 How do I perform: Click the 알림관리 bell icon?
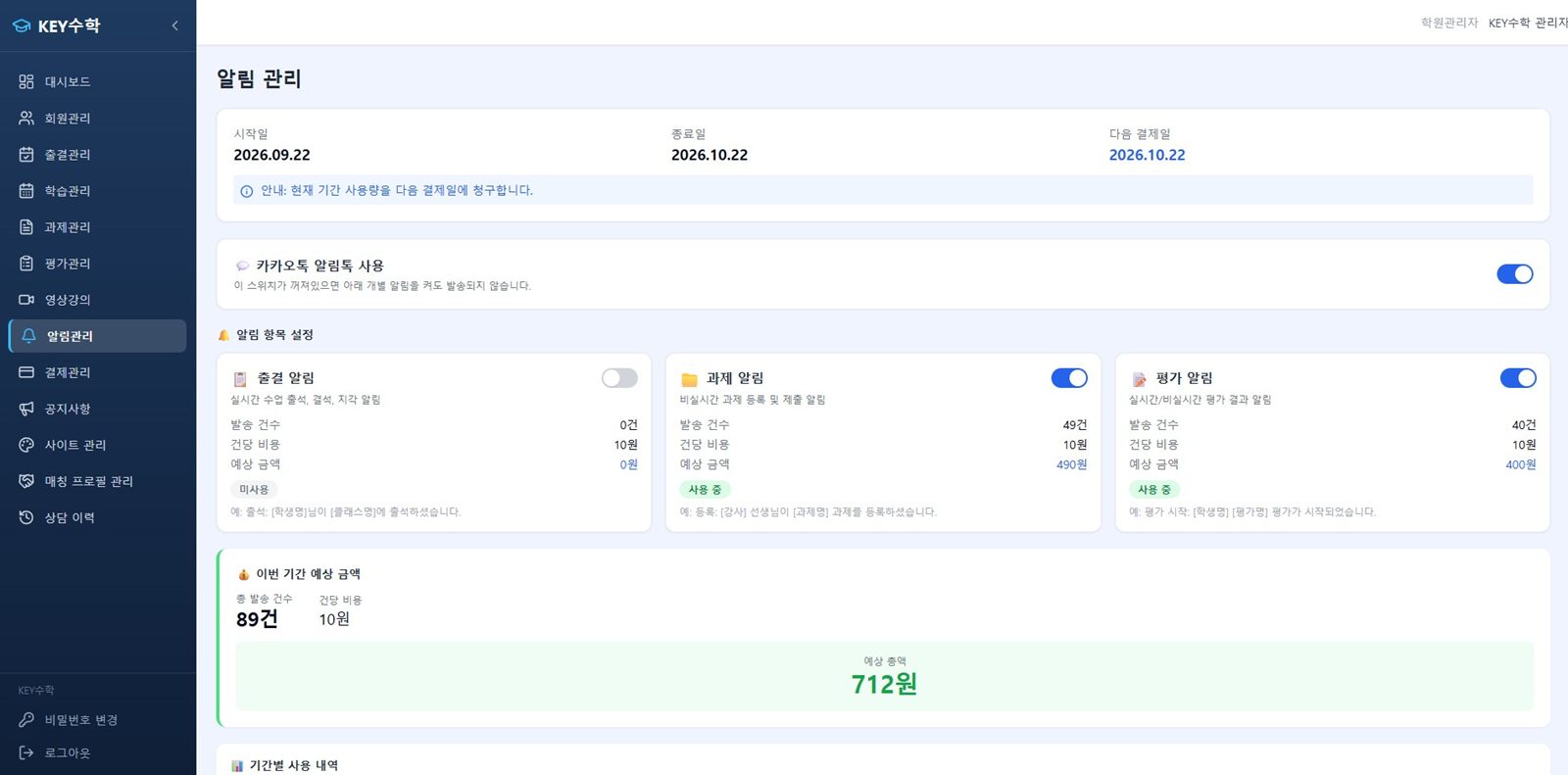tap(29, 335)
